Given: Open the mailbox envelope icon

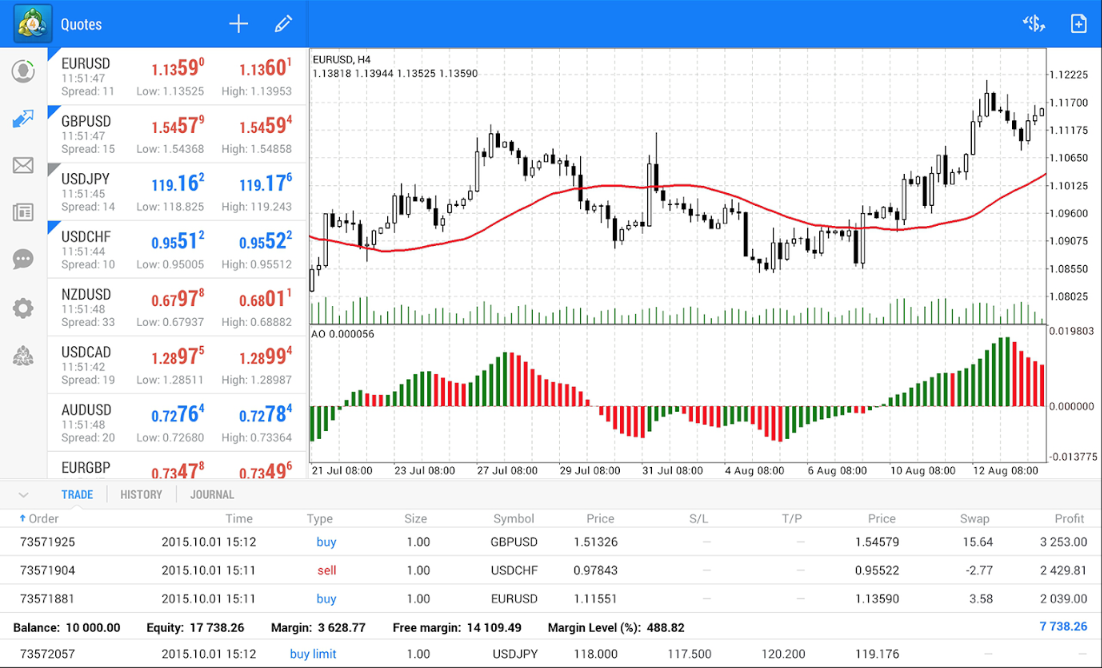Looking at the screenshot, I should tap(23, 166).
